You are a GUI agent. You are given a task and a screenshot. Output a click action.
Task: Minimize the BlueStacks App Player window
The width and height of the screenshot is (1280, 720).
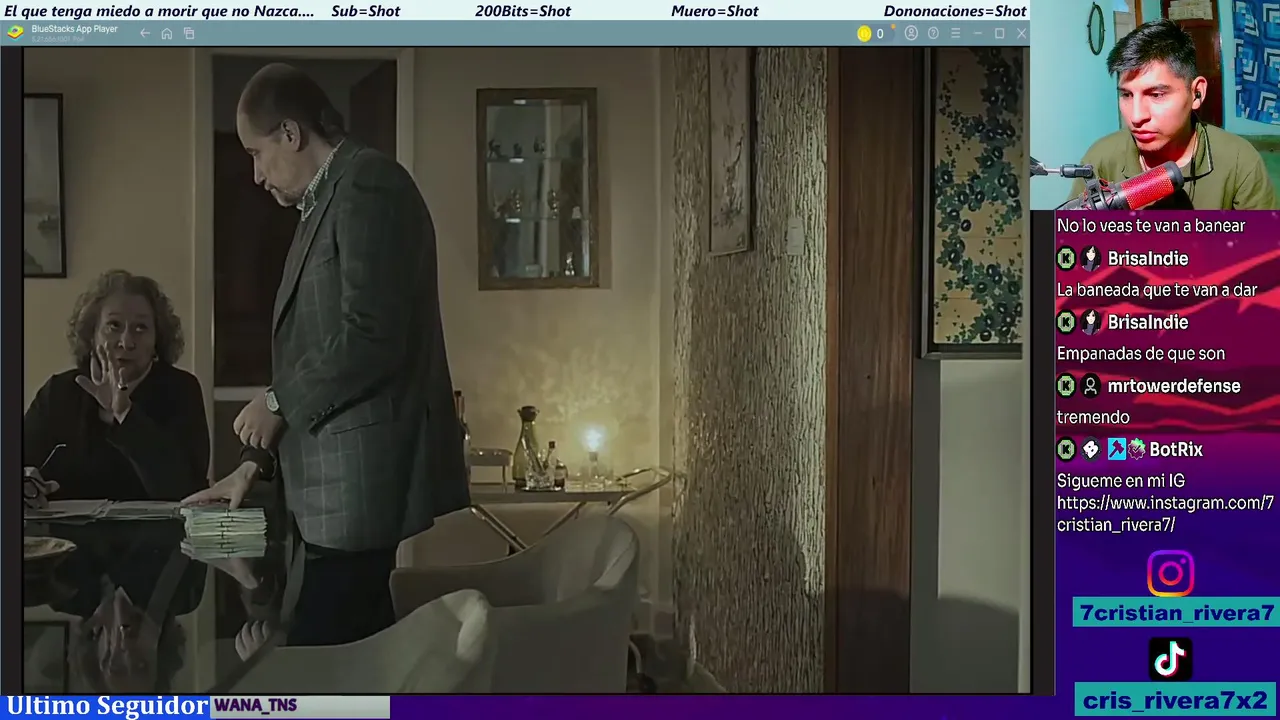tap(977, 33)
